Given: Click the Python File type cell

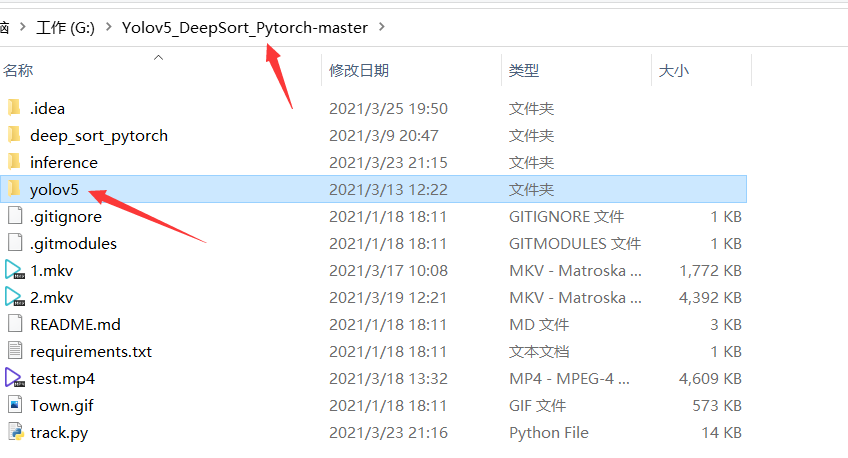Looking at the screenshot, I should 548,433.
